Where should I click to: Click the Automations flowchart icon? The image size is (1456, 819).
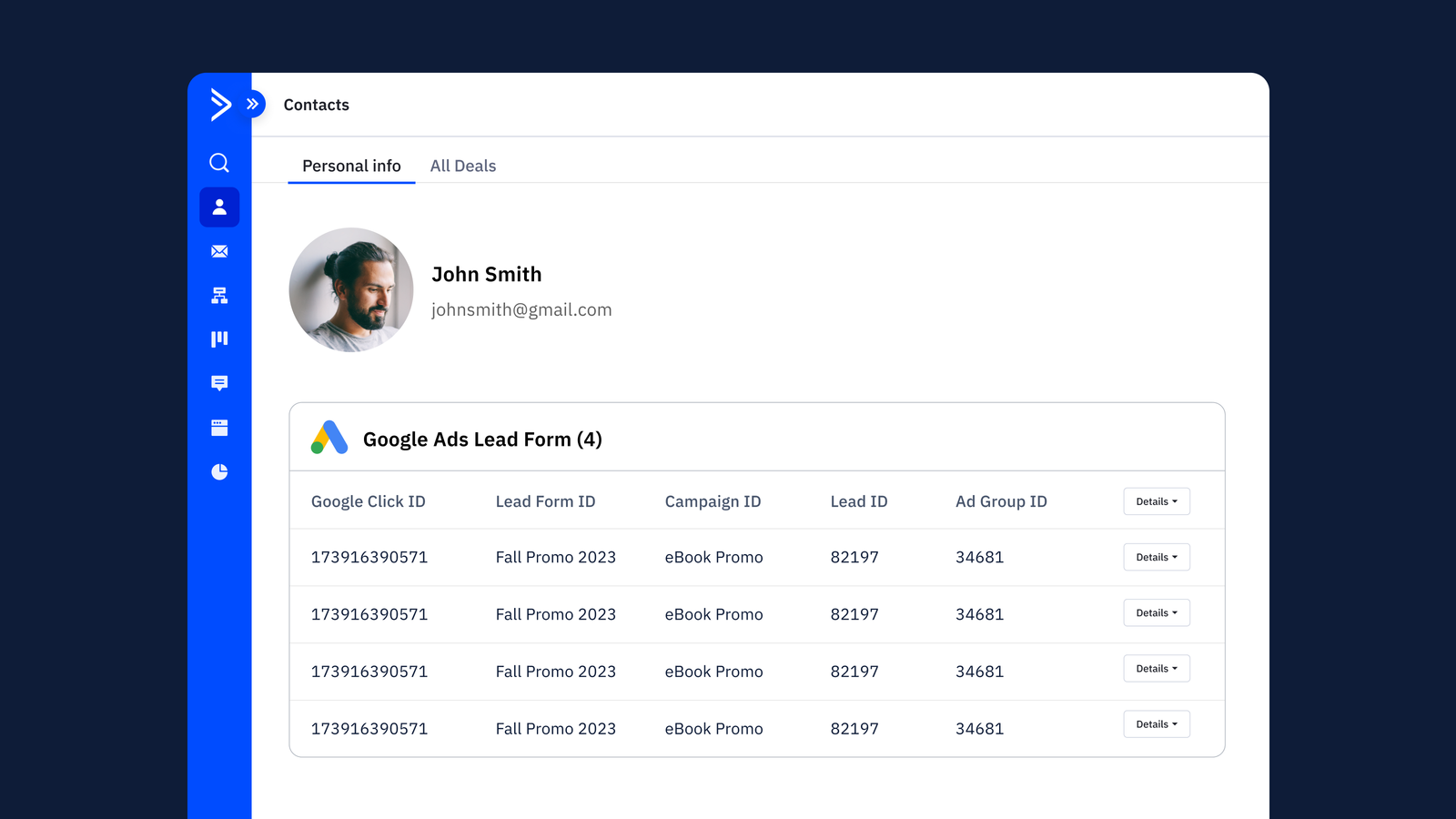point(219,295)
